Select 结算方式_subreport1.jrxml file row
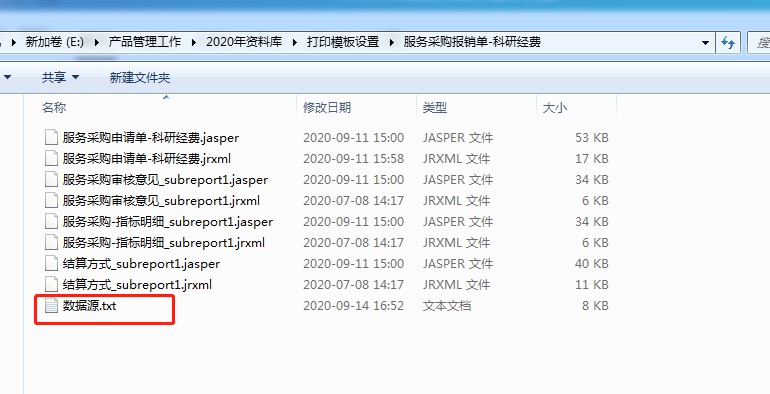Image resolution: width=770 pixels, height=394 pixels. click(327, 284)
